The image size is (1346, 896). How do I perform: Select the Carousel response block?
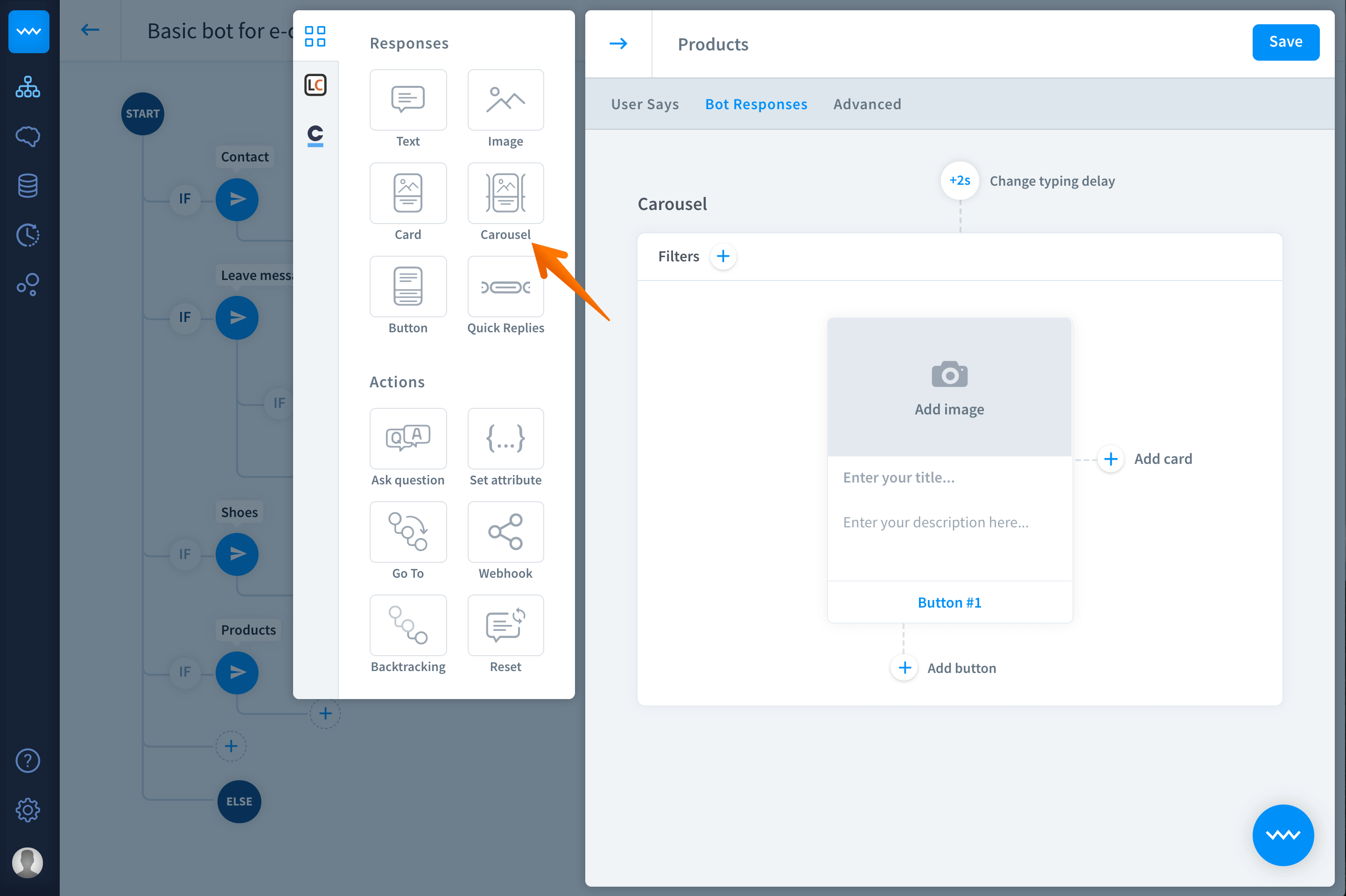505,193
